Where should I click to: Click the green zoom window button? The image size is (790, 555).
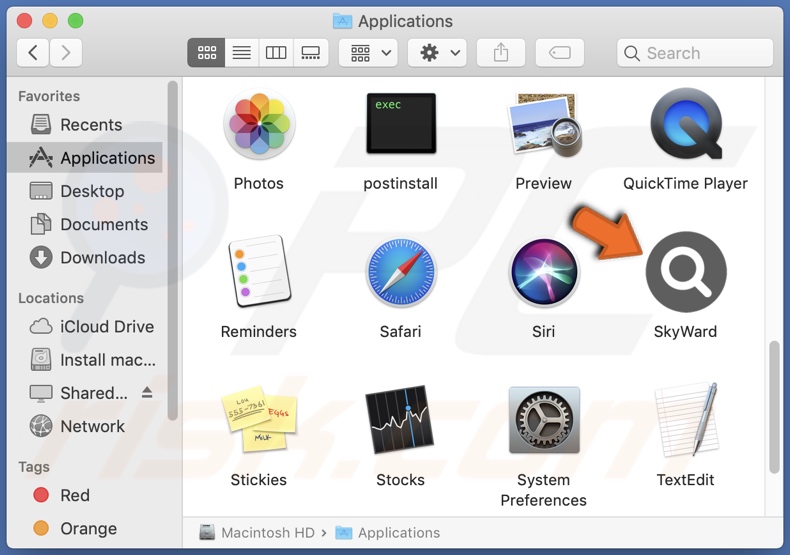pos(76,21)
